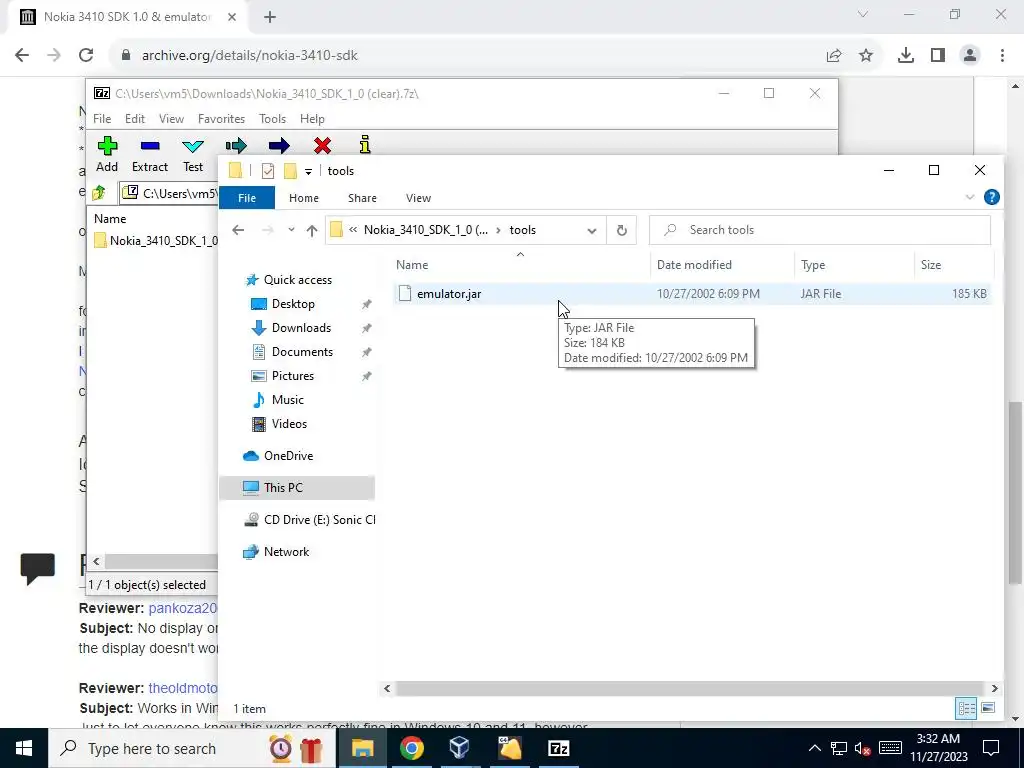Open the address bar history dropdown
The height and width of the screenshot is (768, 1024).
592,230
